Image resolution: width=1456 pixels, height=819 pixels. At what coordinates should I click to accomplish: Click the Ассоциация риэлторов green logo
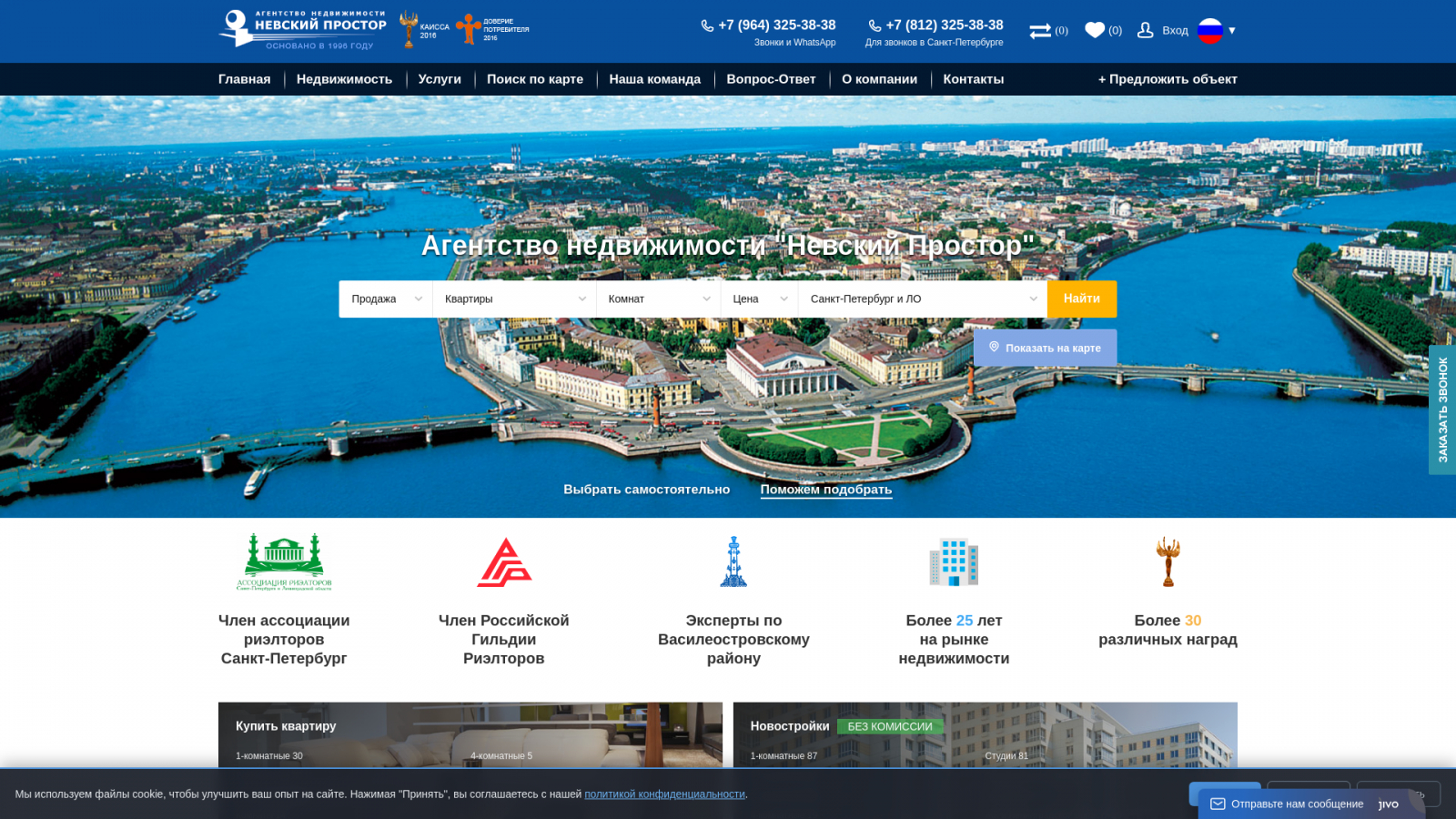click(x=284, y=561)
